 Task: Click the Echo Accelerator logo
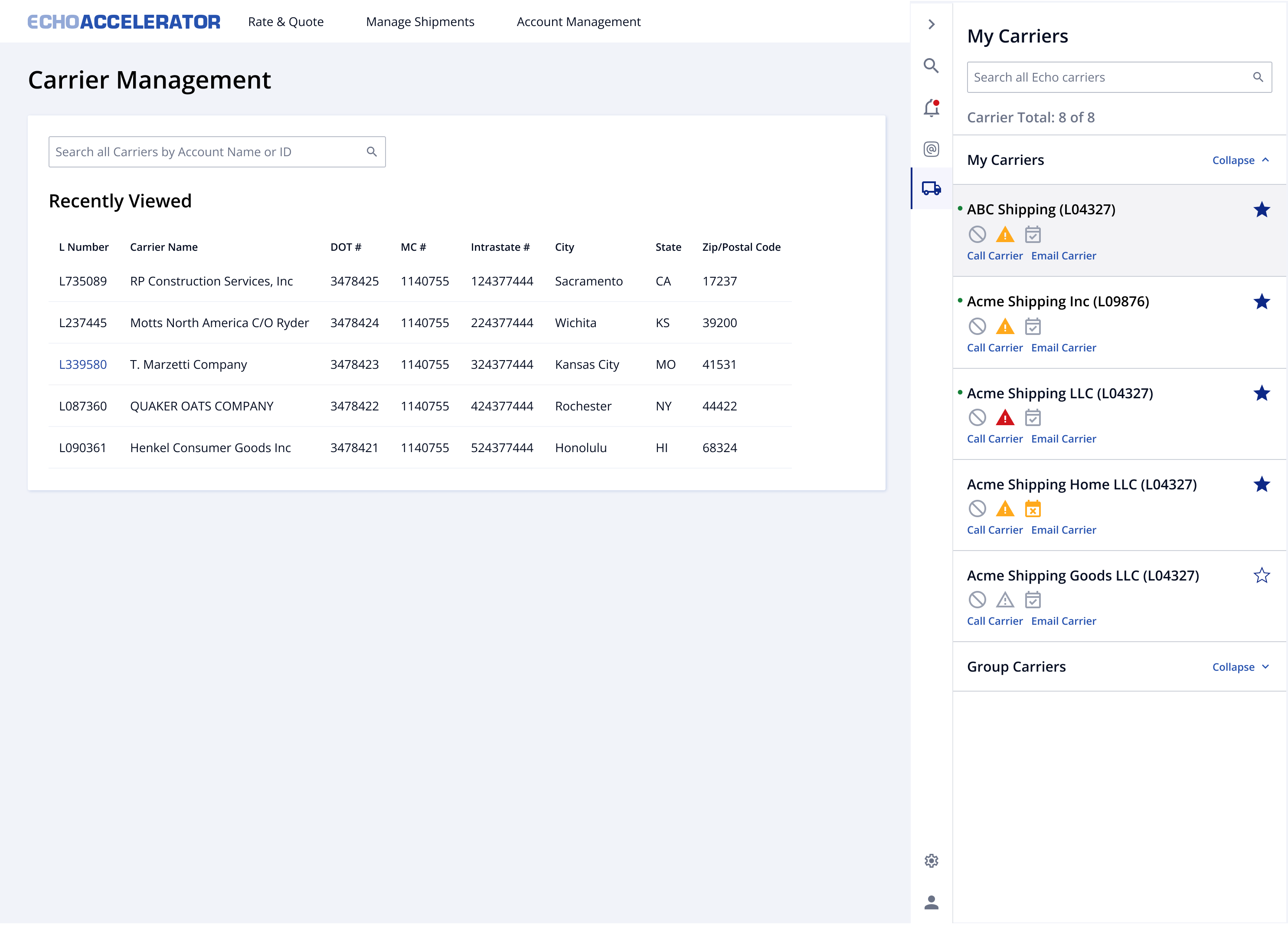pyautogui.click(x=124, y=22)
